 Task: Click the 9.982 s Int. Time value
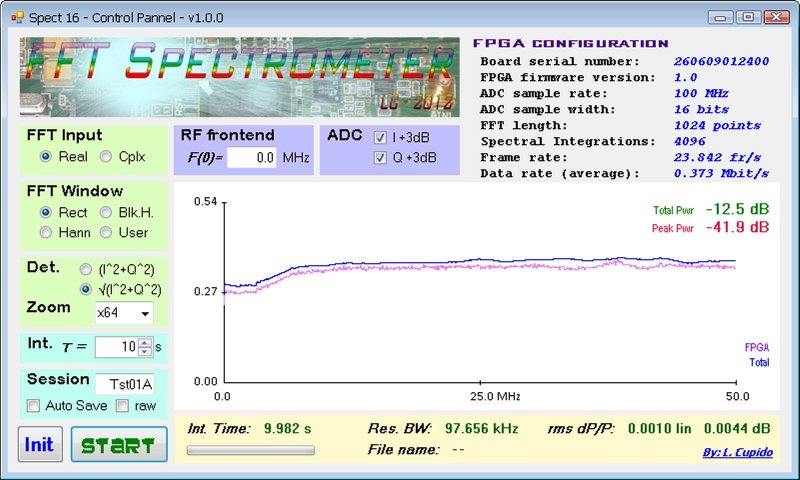click(288, 428)
